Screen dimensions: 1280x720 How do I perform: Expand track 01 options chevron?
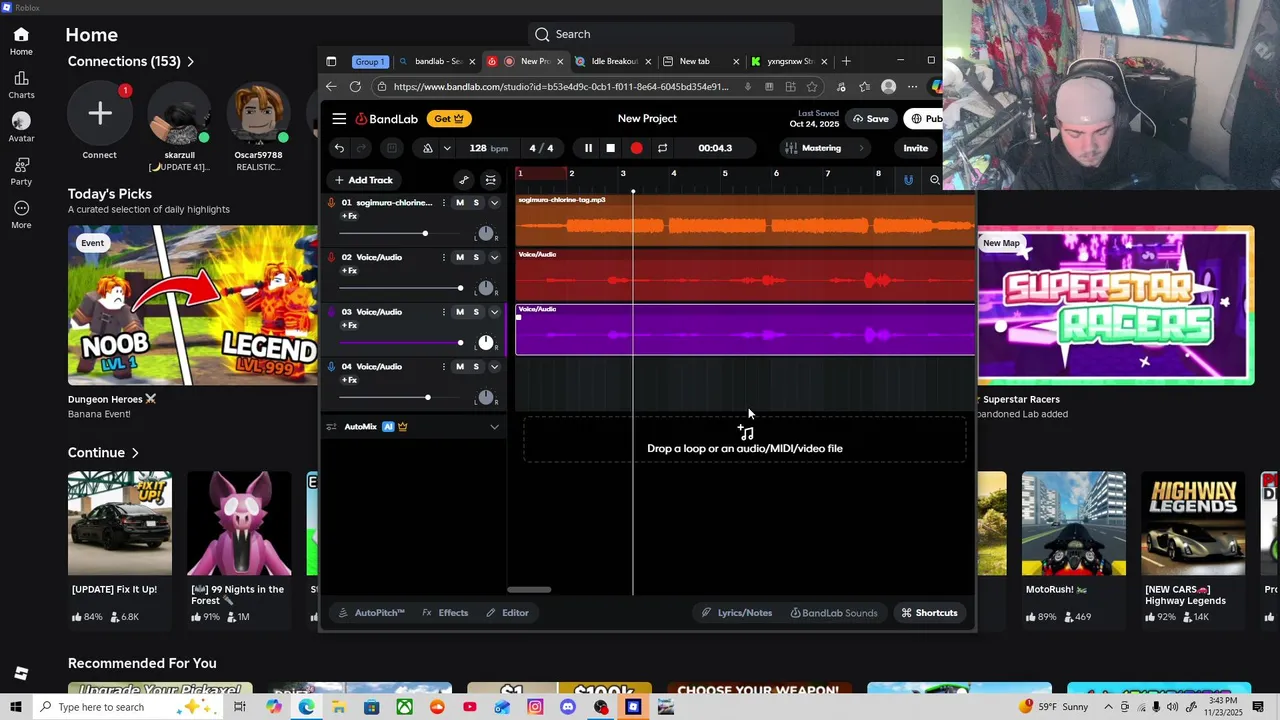[494, 203]
